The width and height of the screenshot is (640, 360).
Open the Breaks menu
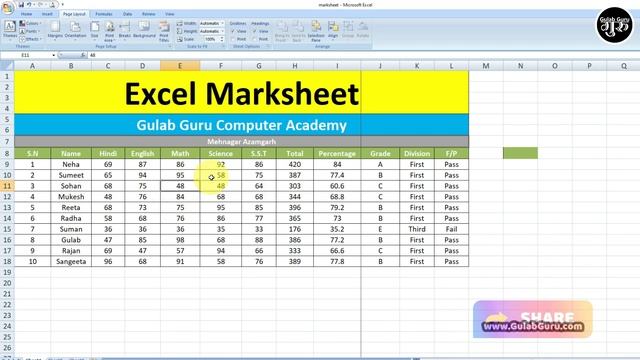click(124, 31)
